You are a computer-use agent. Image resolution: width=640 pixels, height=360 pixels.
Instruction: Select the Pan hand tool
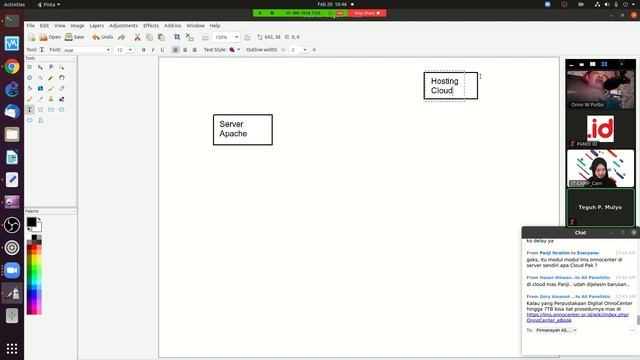(62, 78)
